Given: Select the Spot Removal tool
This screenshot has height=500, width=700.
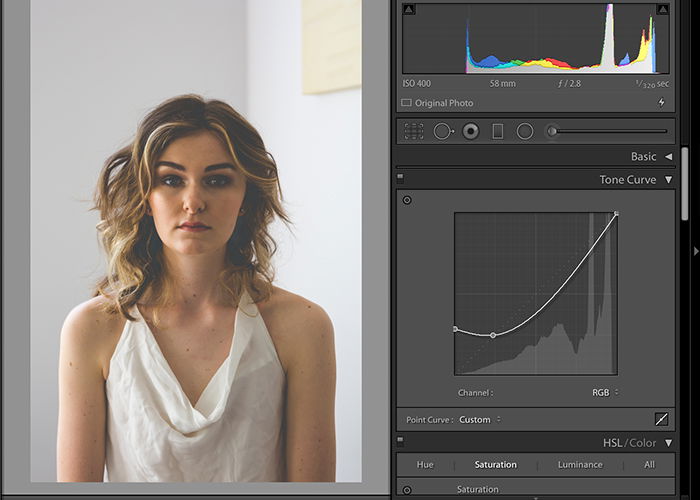Looking at the screenshot, I should tap(442, 131).
